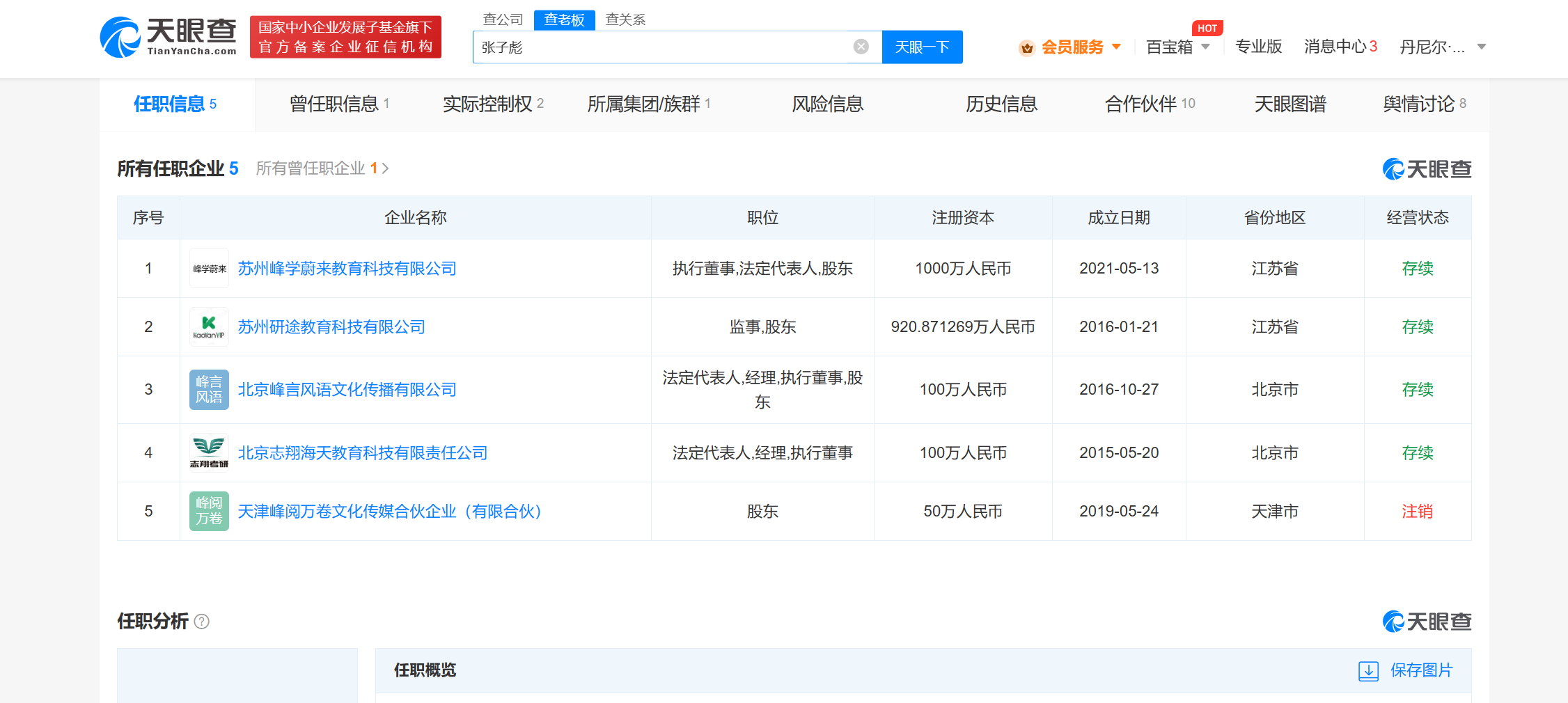1568x703 pixels.
Task: Expand 所有曾任职企业 with the chevron
Action: pos(385,168)
